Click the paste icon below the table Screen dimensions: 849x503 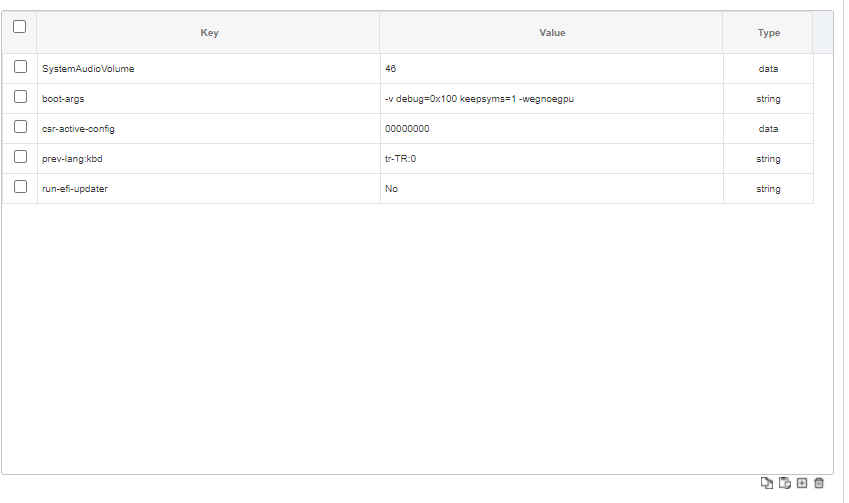click(x=785, y=483)
